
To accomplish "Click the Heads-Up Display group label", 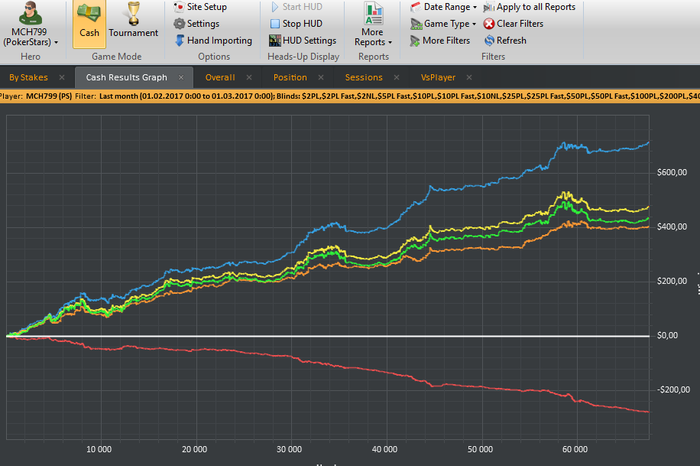I will 303,57.
